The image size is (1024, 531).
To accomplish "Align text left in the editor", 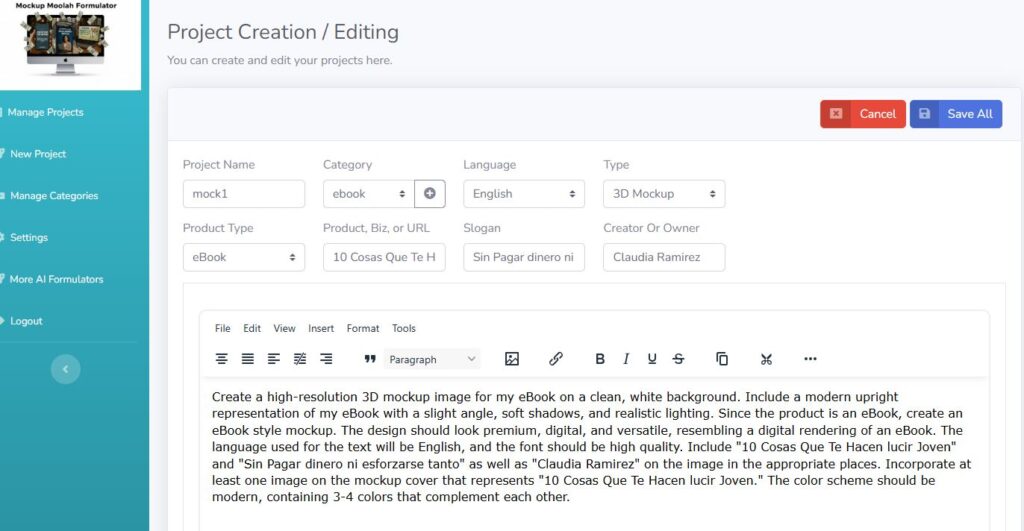I will [x=274, y=359].
